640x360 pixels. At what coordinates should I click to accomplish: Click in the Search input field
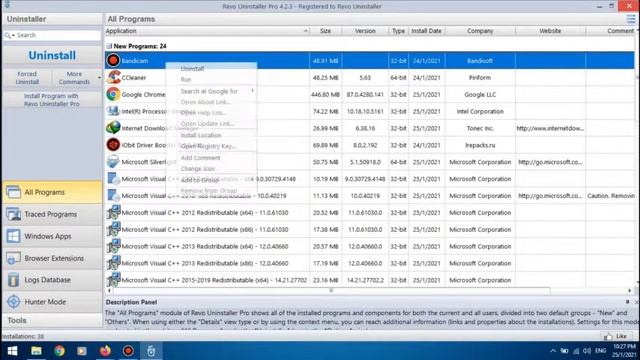57,36
